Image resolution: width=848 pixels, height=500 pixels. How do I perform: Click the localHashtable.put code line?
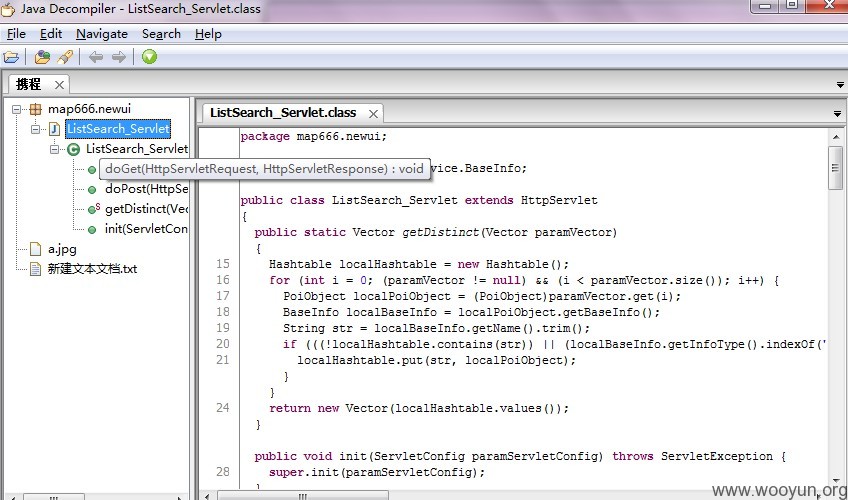click(x=436, y=361)
